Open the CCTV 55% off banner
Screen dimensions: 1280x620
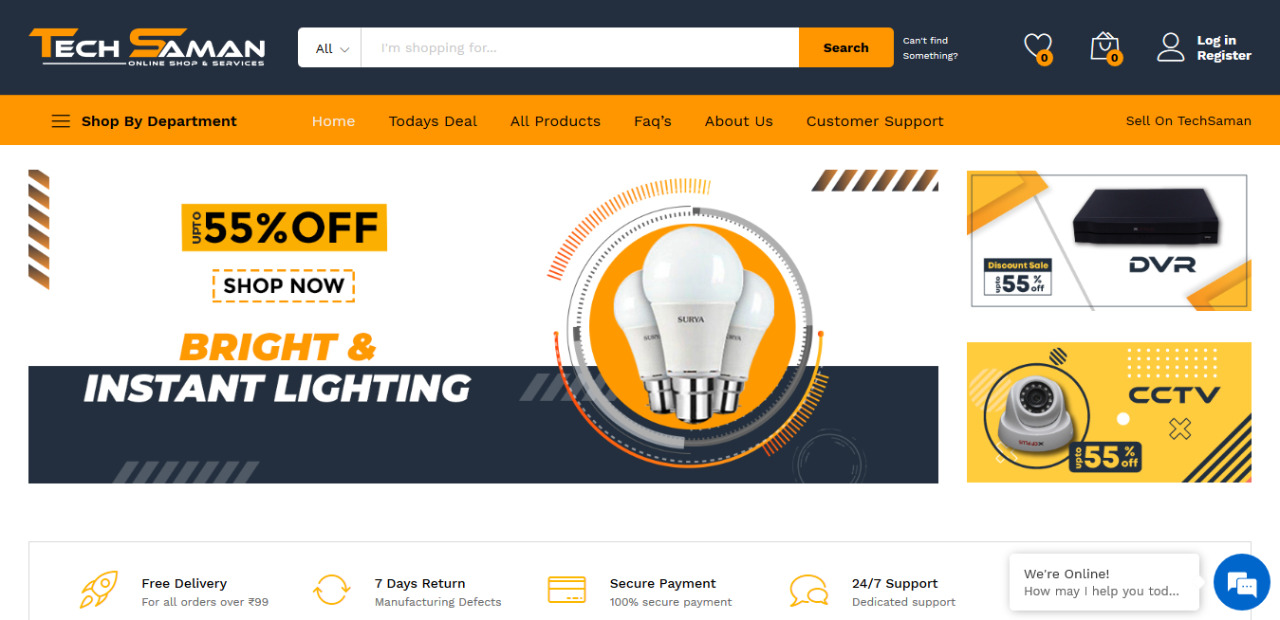1109,412
